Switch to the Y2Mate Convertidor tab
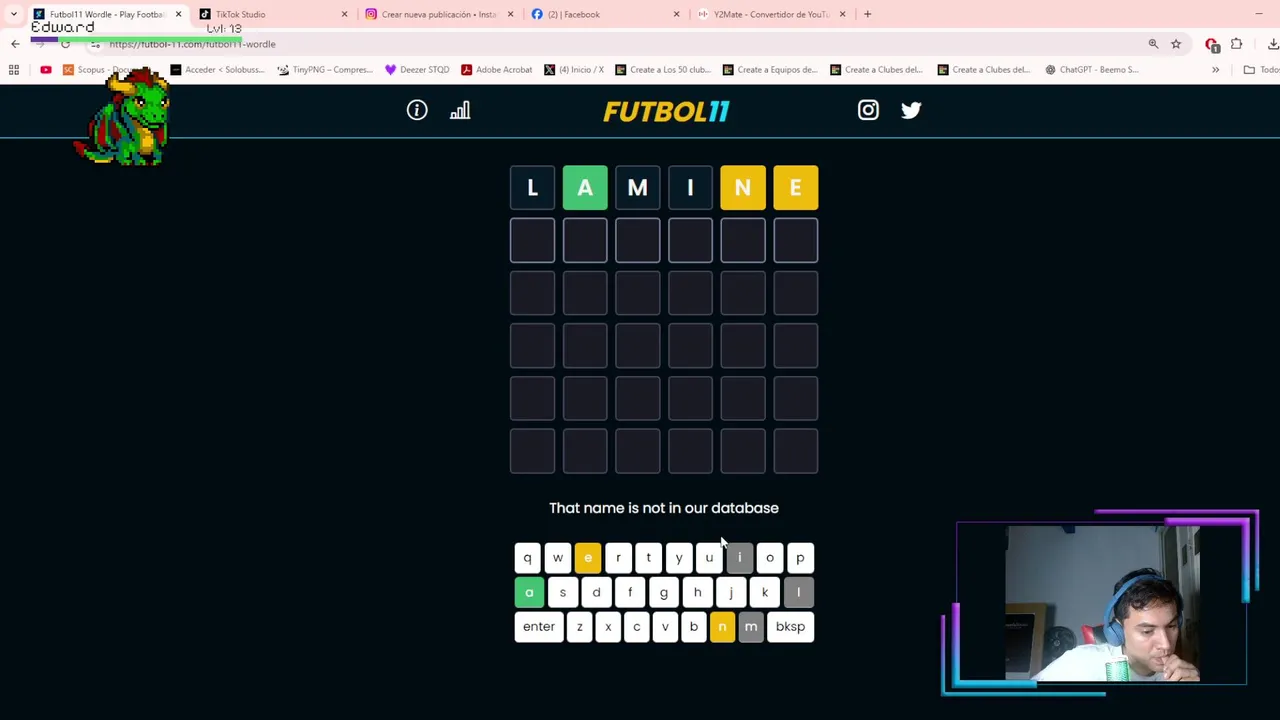 770,14
